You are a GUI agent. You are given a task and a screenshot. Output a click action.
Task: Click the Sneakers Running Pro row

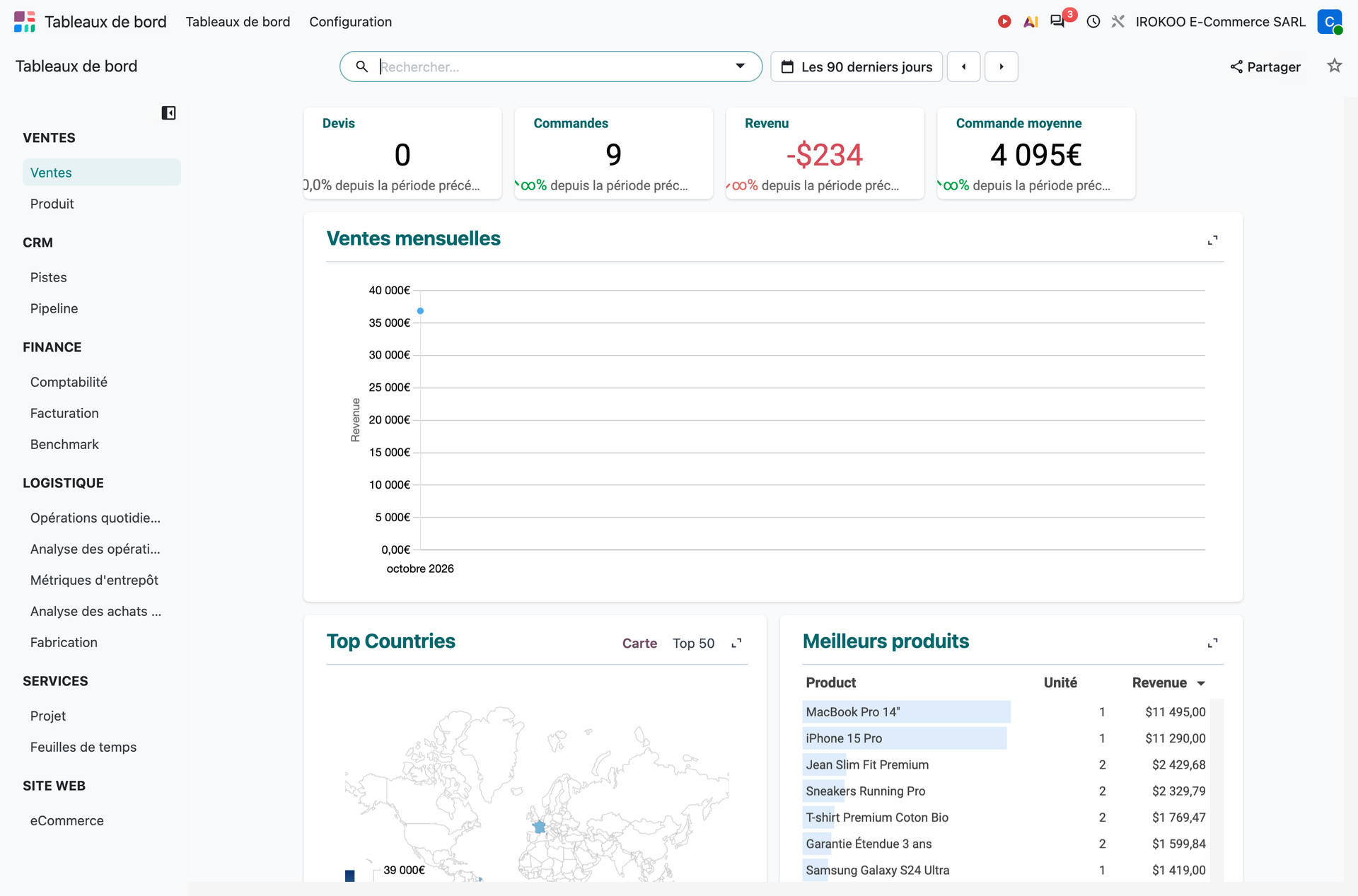tap(1006, 791)
